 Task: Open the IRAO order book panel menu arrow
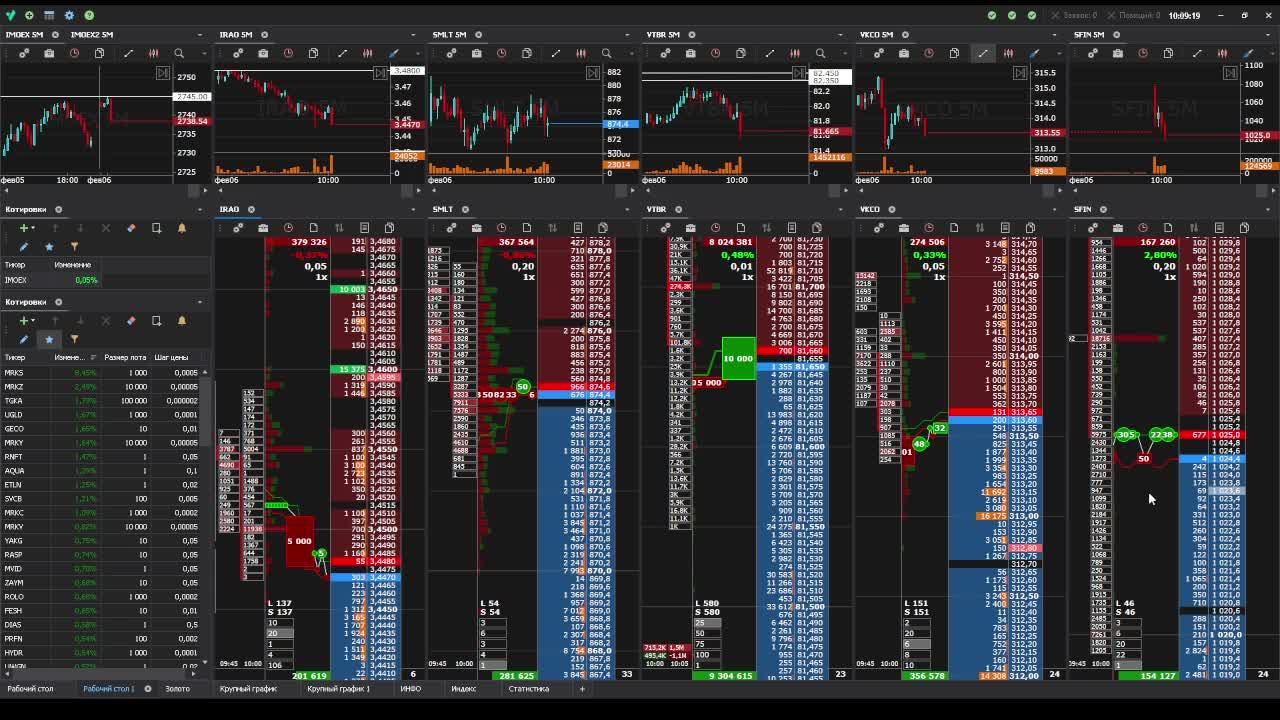click(x=412, y=210)
